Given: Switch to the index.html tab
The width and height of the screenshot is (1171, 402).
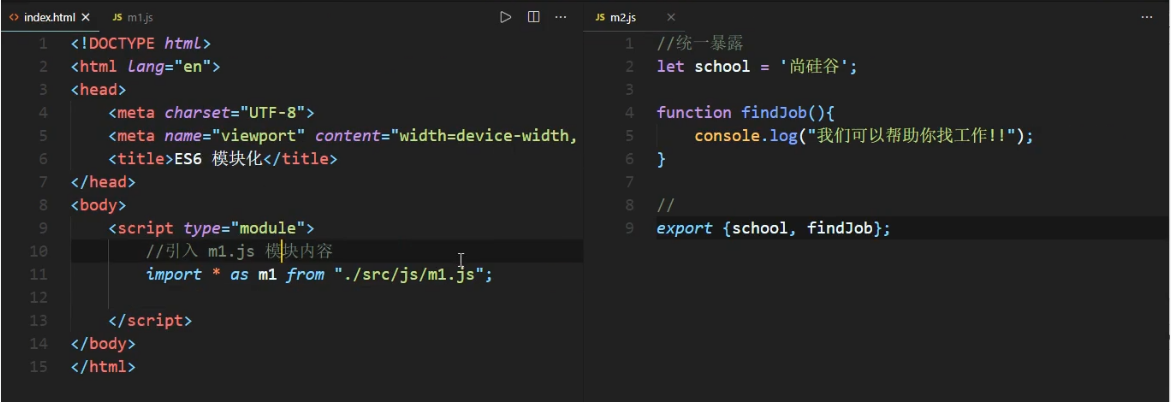Looking at the screenshot, I should 49,16.
